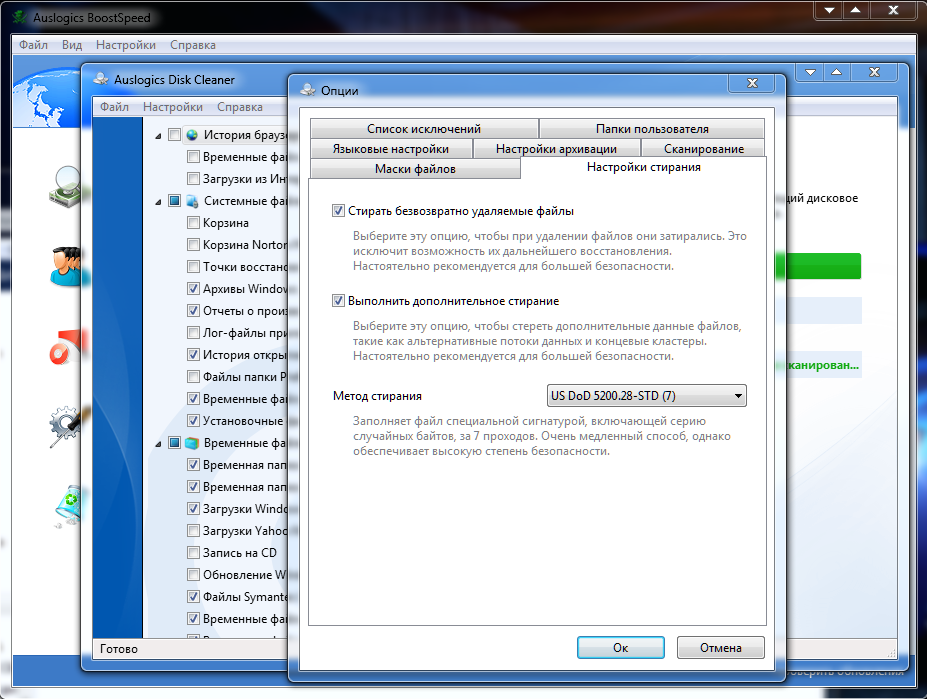The width and height of the screenshot is (927, 699).
Task: Click the Готово status bar text
Action: (119, 649)
